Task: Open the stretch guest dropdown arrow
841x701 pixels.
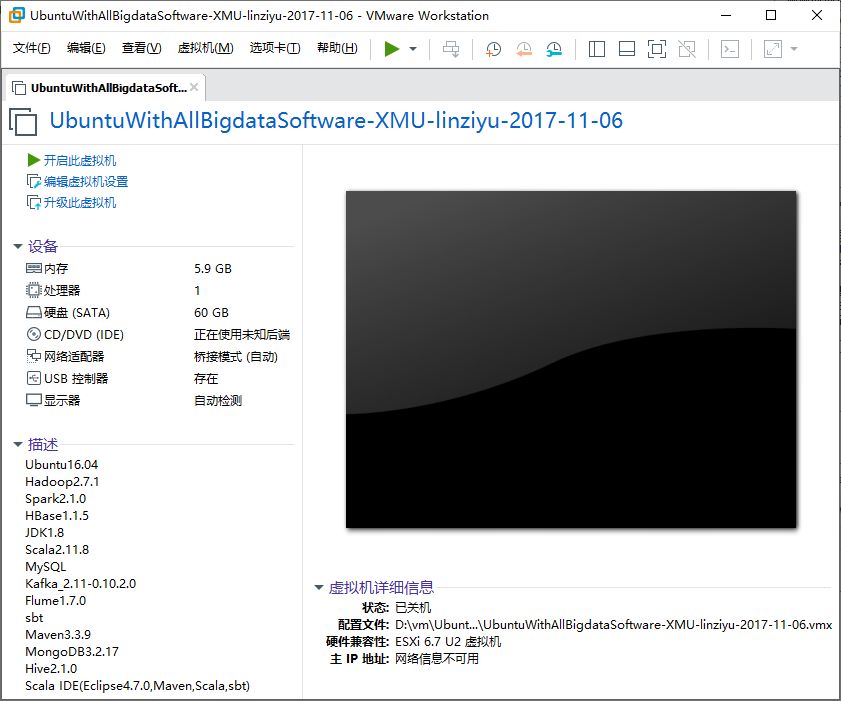Action: (794, 49)
